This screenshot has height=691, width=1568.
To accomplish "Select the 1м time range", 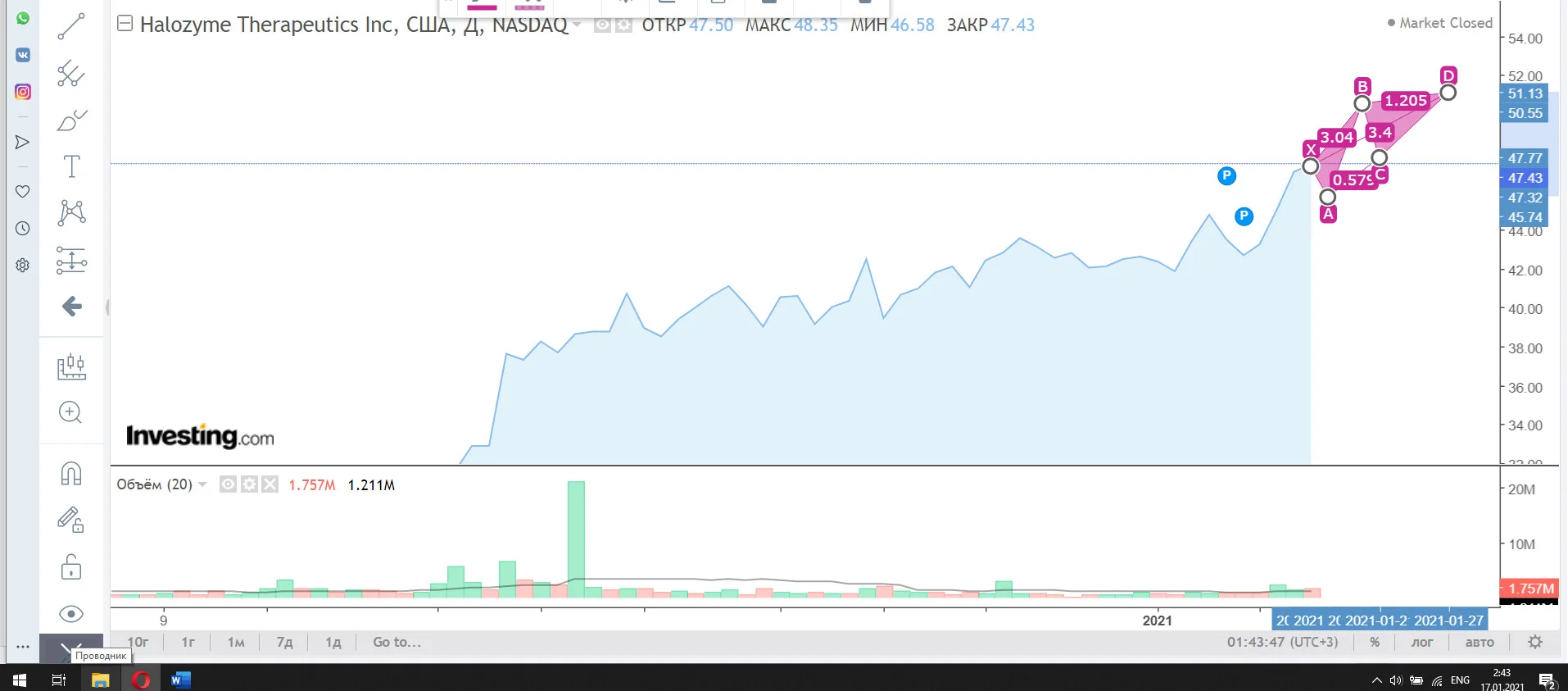I will pos(236,642).
